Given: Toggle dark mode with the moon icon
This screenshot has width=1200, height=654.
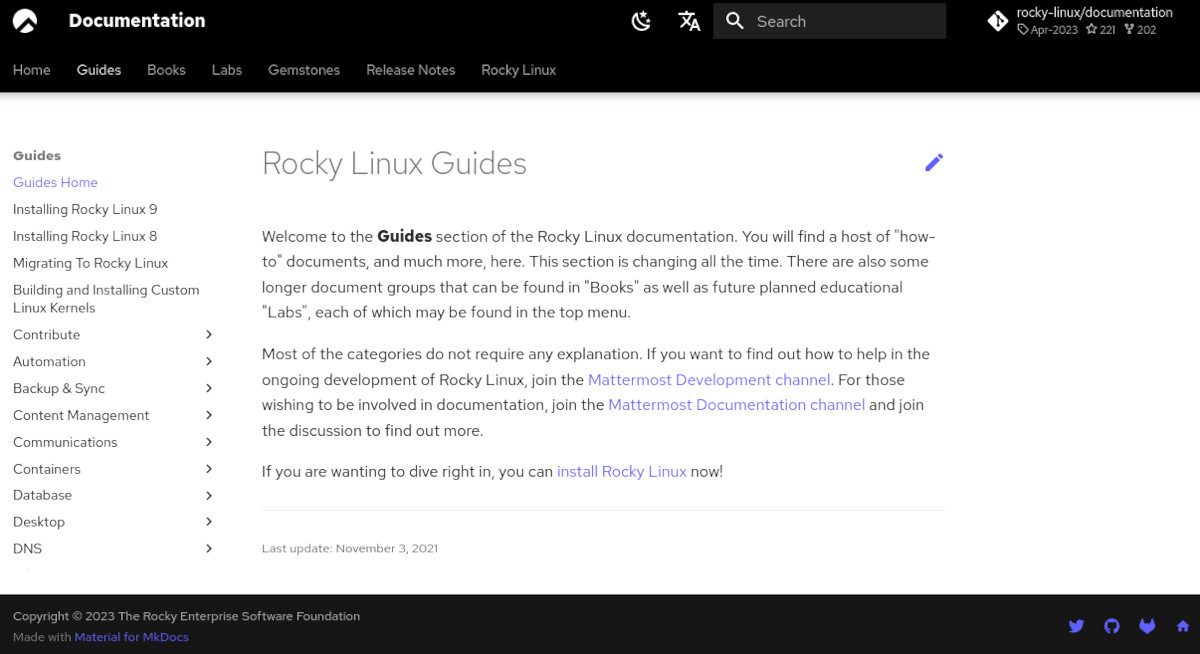Looking at the screenshot, I should pos(641,20).
